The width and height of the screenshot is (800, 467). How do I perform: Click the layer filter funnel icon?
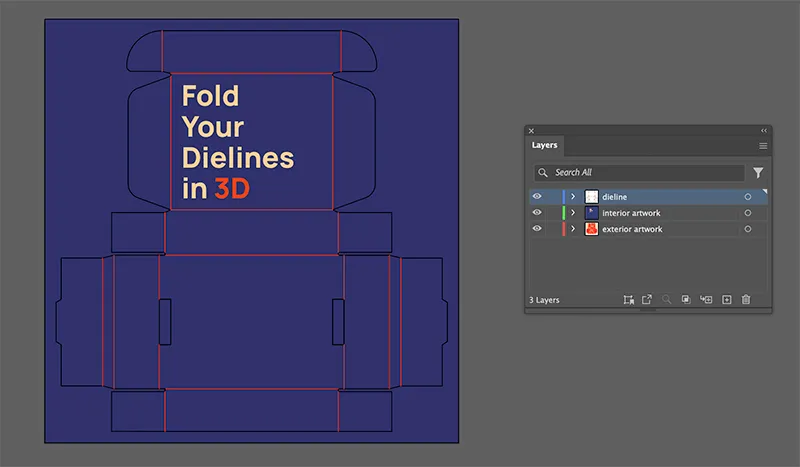[x=758, y=173]
